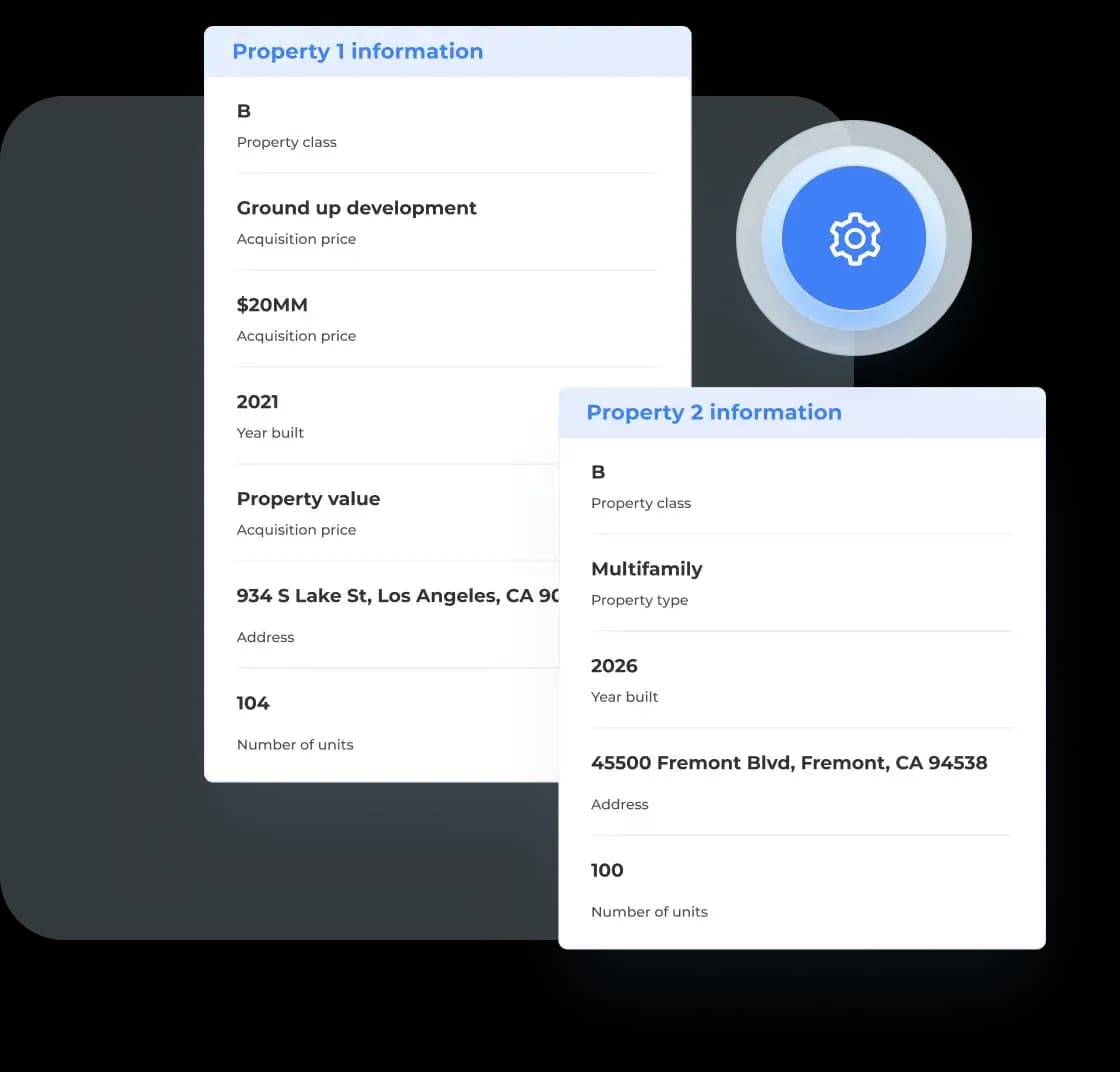
Task: Click Number of units label under 100
Action: (x=649, y=912)
